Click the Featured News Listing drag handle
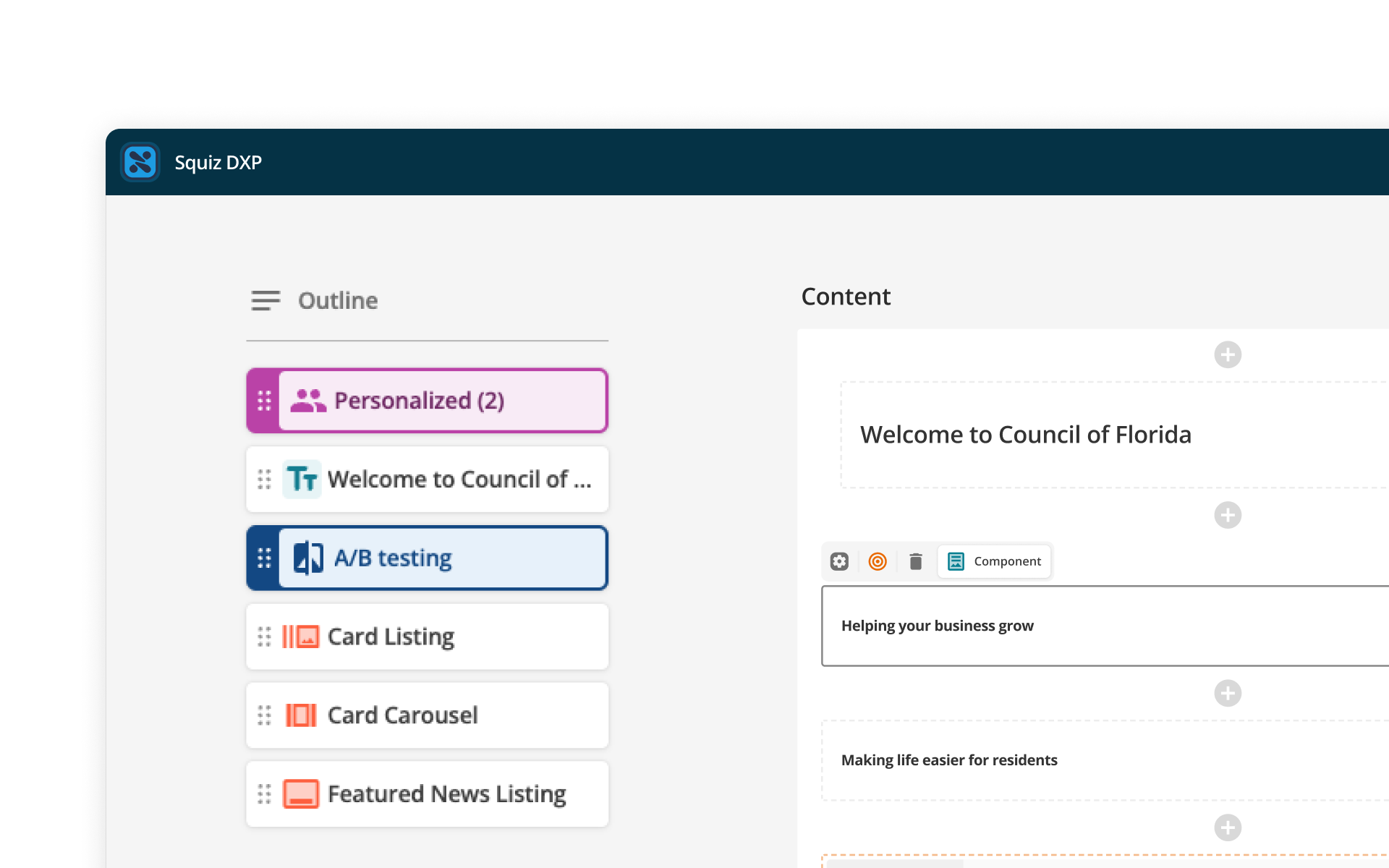Screen dimensions: 1389x868 [x=264, y=793]
